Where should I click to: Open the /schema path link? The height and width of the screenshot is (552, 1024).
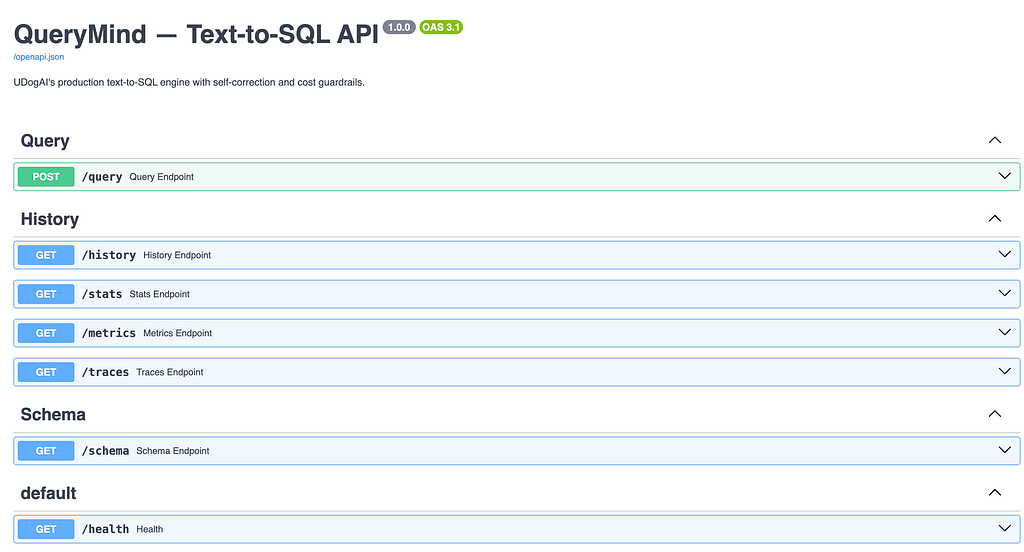[105, 451]
